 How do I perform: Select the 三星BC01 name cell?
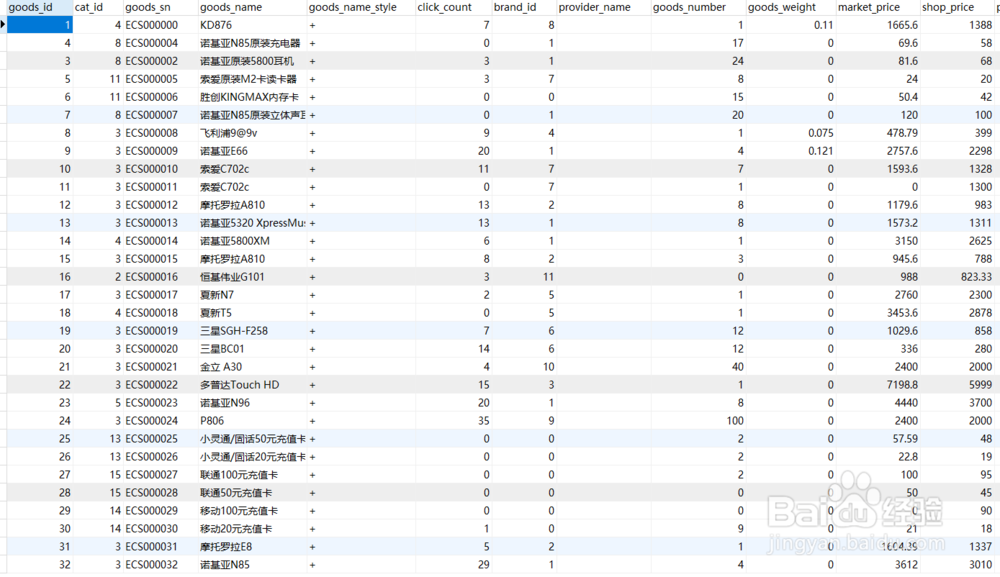(x=252, y=349)
